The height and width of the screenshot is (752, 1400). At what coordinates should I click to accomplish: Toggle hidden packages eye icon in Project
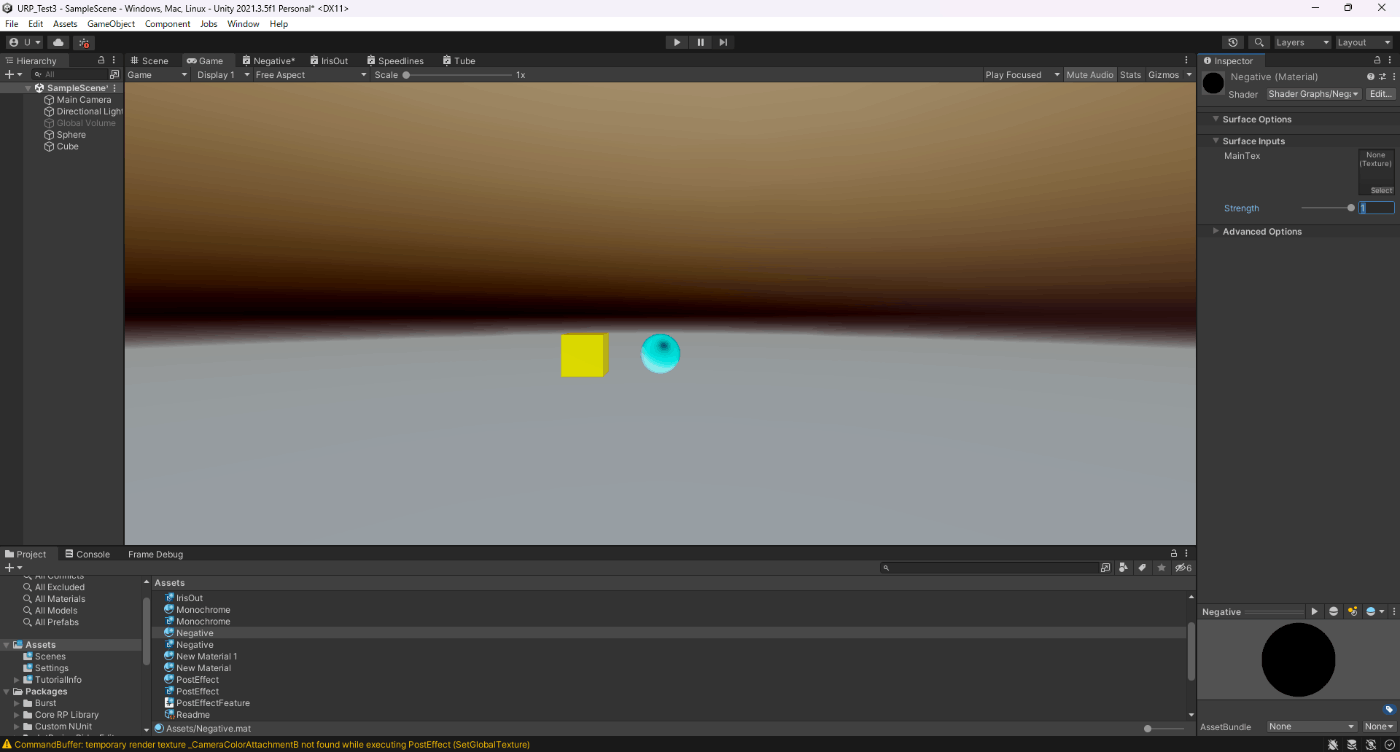tap(1183, 568)
